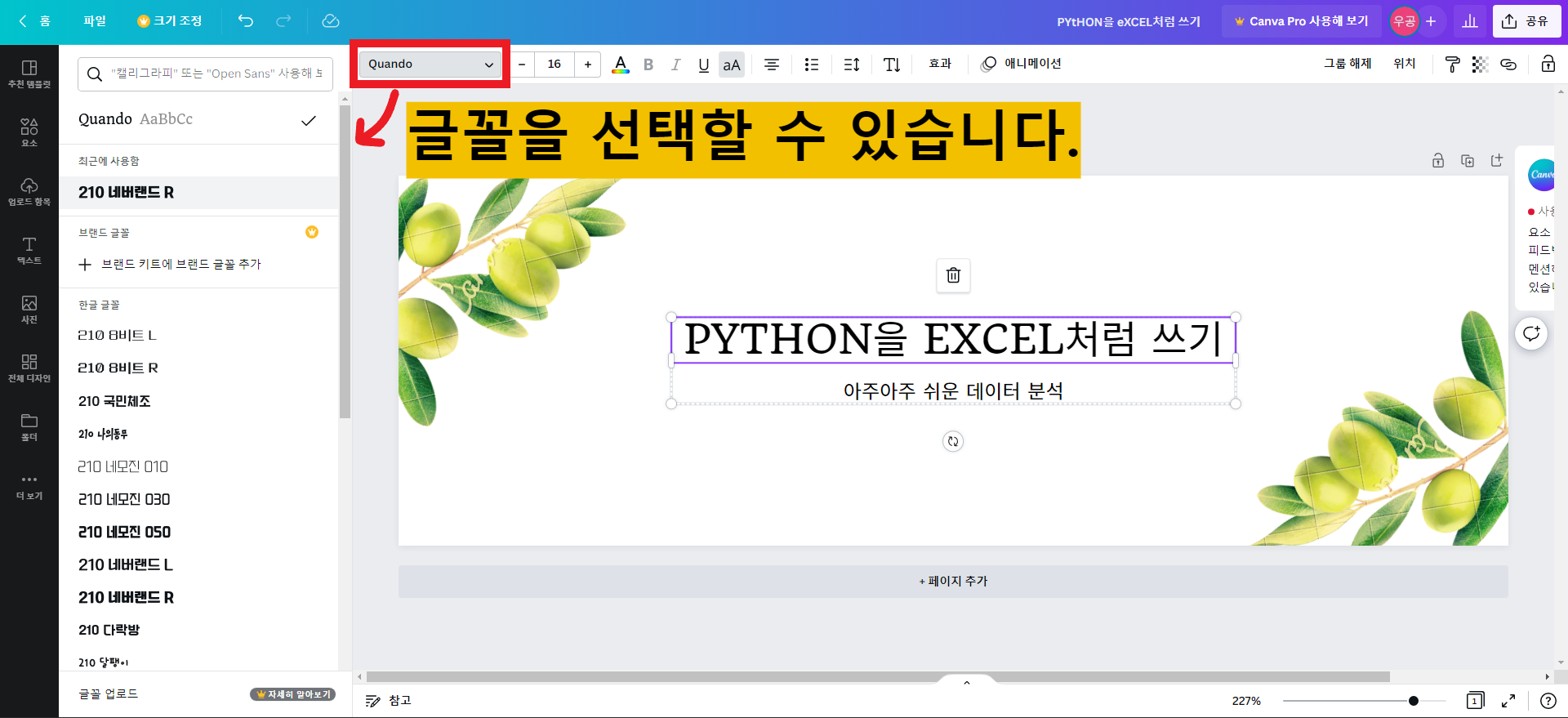The width and height of the screenshot is (1568, 718).
Task: Click the text alignment icon
Action: click(x=772, y=65)
